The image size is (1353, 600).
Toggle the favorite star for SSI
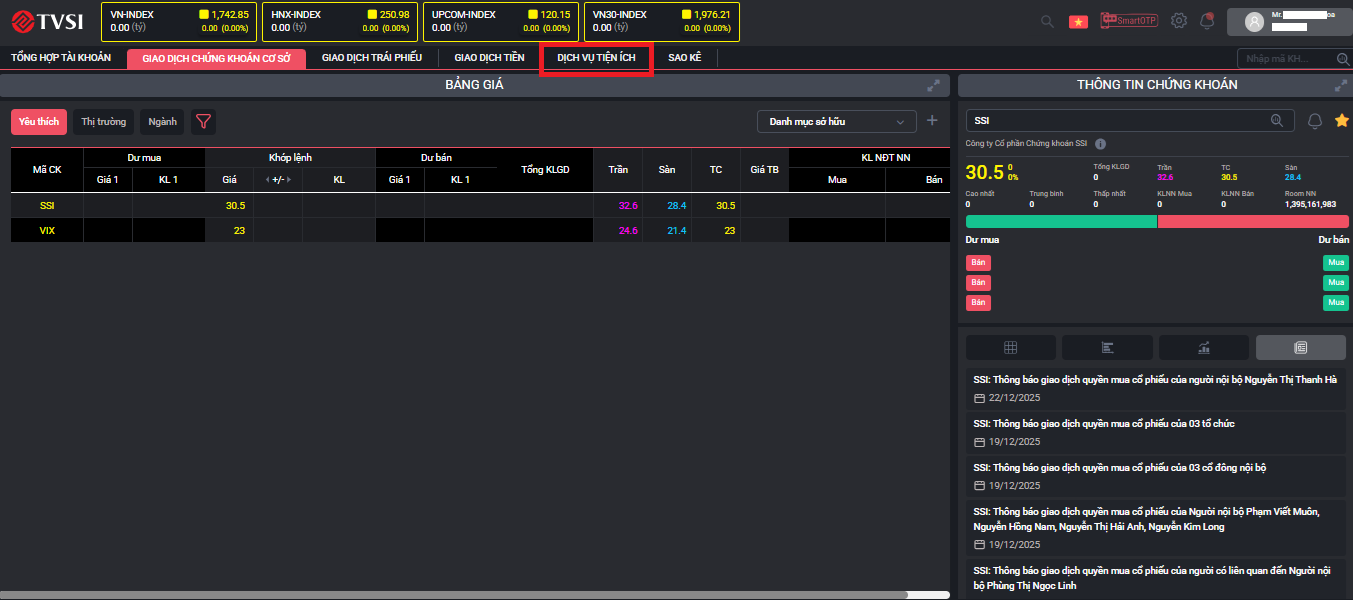(1342, 121)
